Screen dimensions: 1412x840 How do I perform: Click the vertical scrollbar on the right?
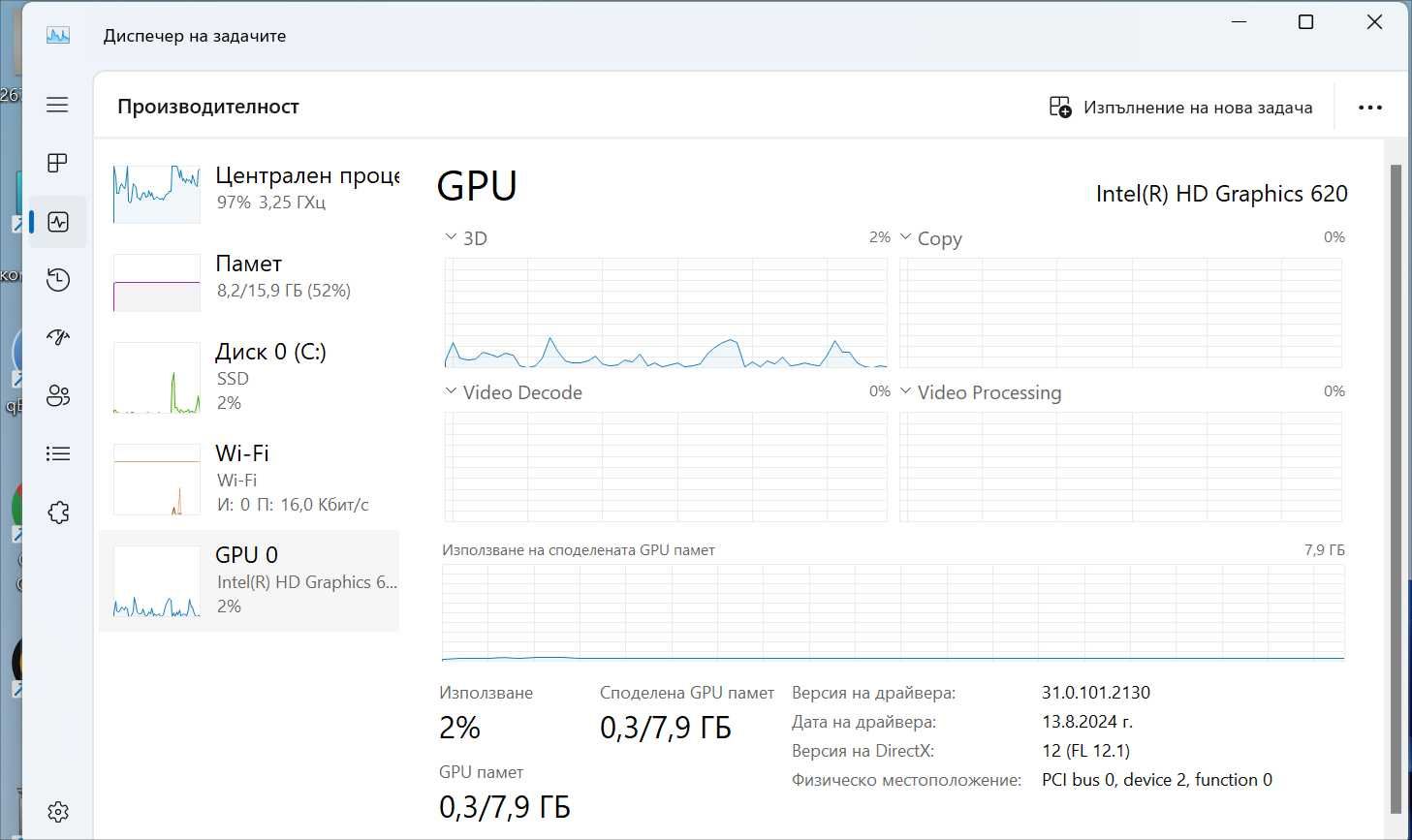point(1396,488)
